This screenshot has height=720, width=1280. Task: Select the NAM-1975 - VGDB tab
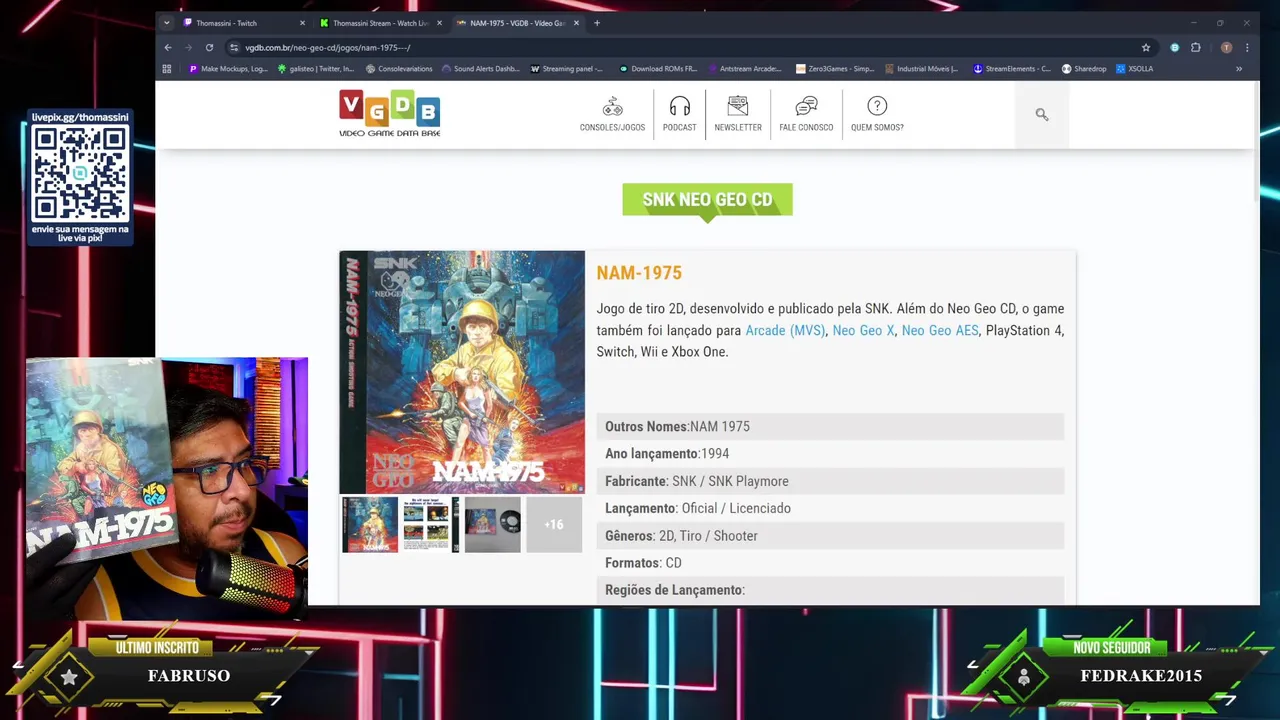pyautogui.click(x=518, y=23)
